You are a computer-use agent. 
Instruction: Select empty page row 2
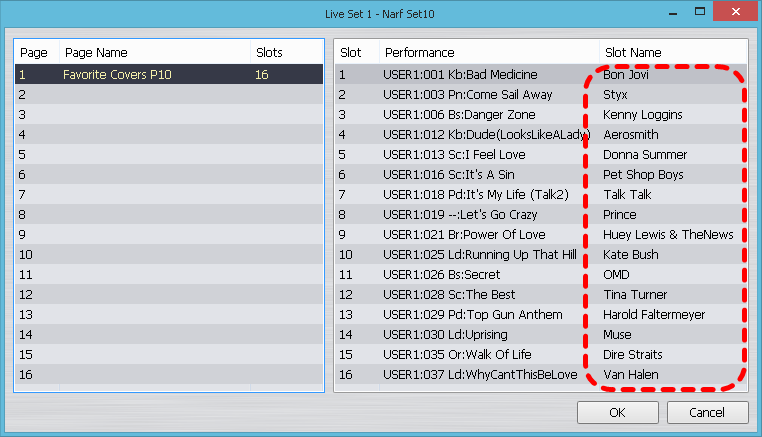[169, 94]
